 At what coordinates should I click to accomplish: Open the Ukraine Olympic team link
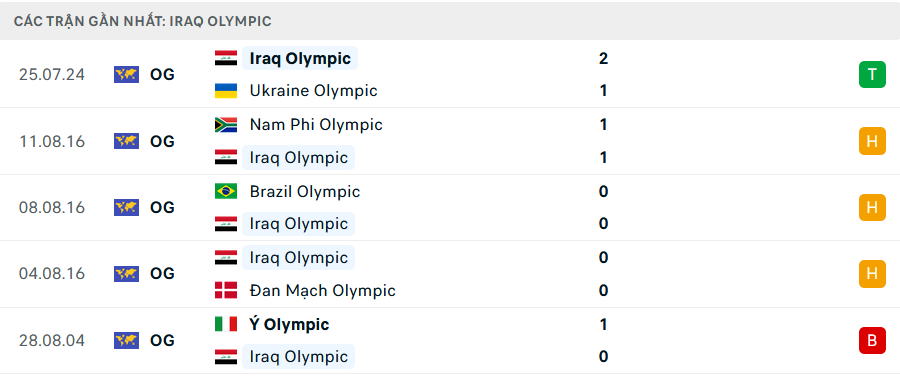coord(313,91)
